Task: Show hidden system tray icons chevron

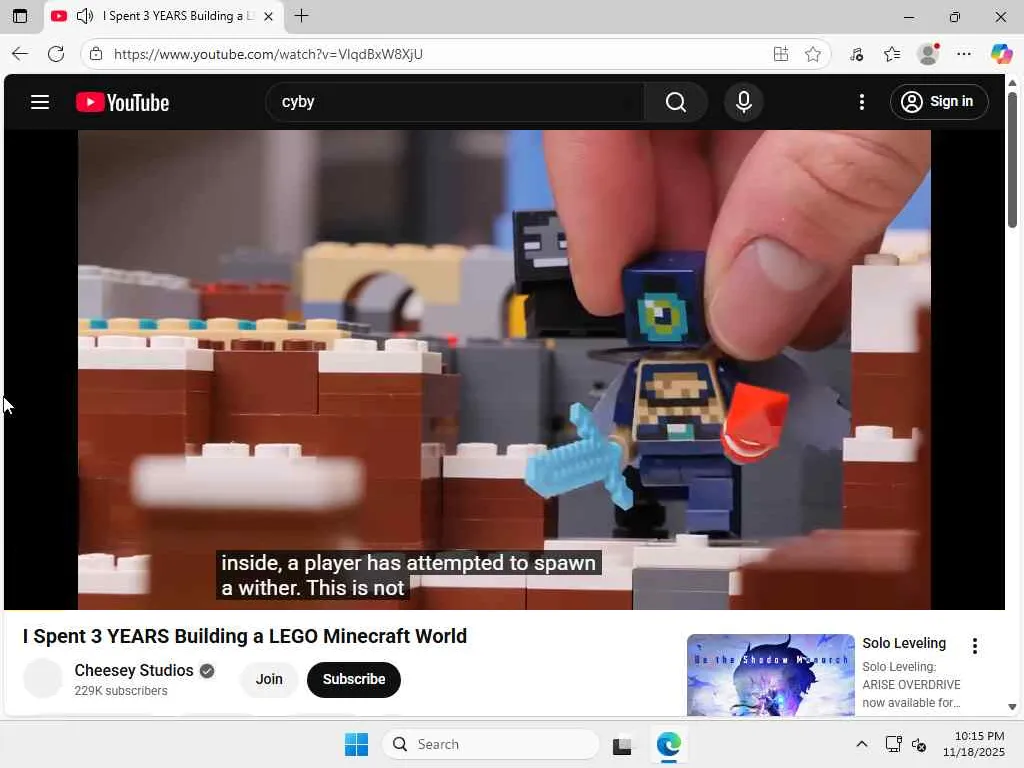Action: pyautogui.click(x=861, y=744)
